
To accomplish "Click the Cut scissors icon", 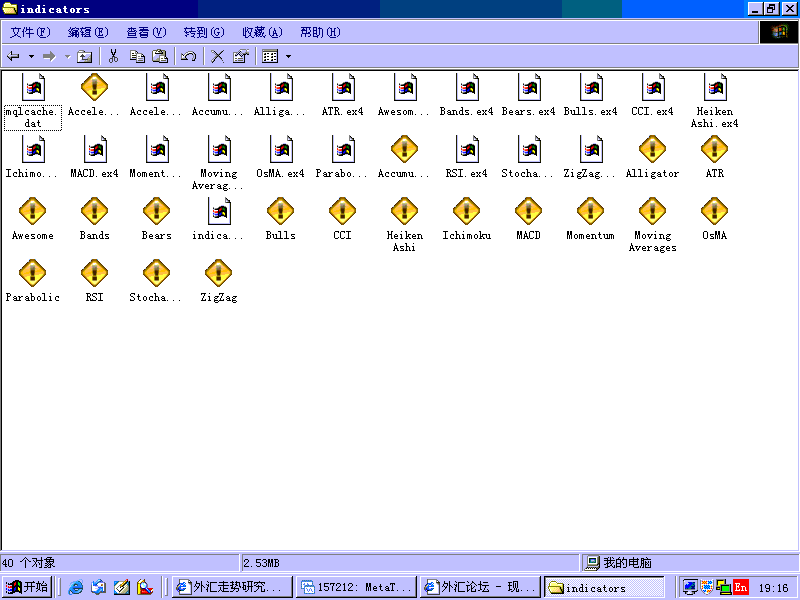I will (x=113, y=56).
